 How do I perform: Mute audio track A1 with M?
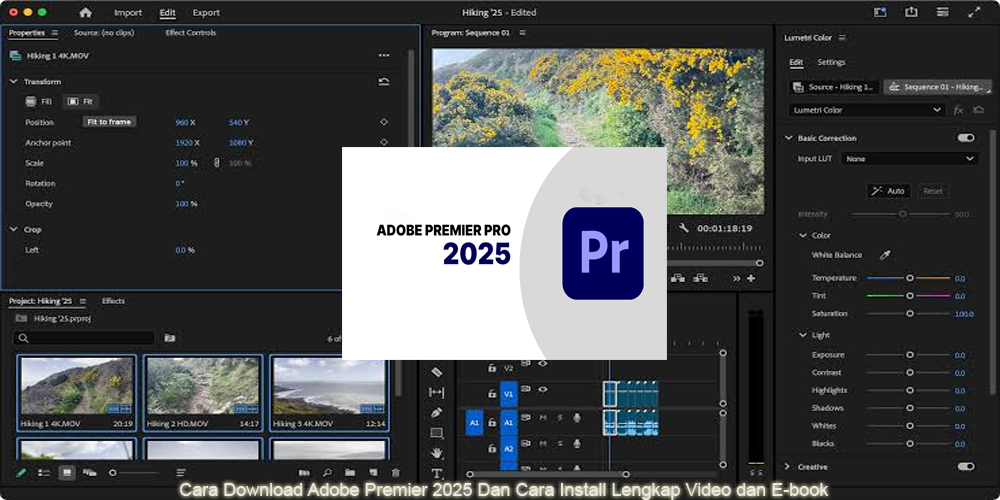pos(543,418)
